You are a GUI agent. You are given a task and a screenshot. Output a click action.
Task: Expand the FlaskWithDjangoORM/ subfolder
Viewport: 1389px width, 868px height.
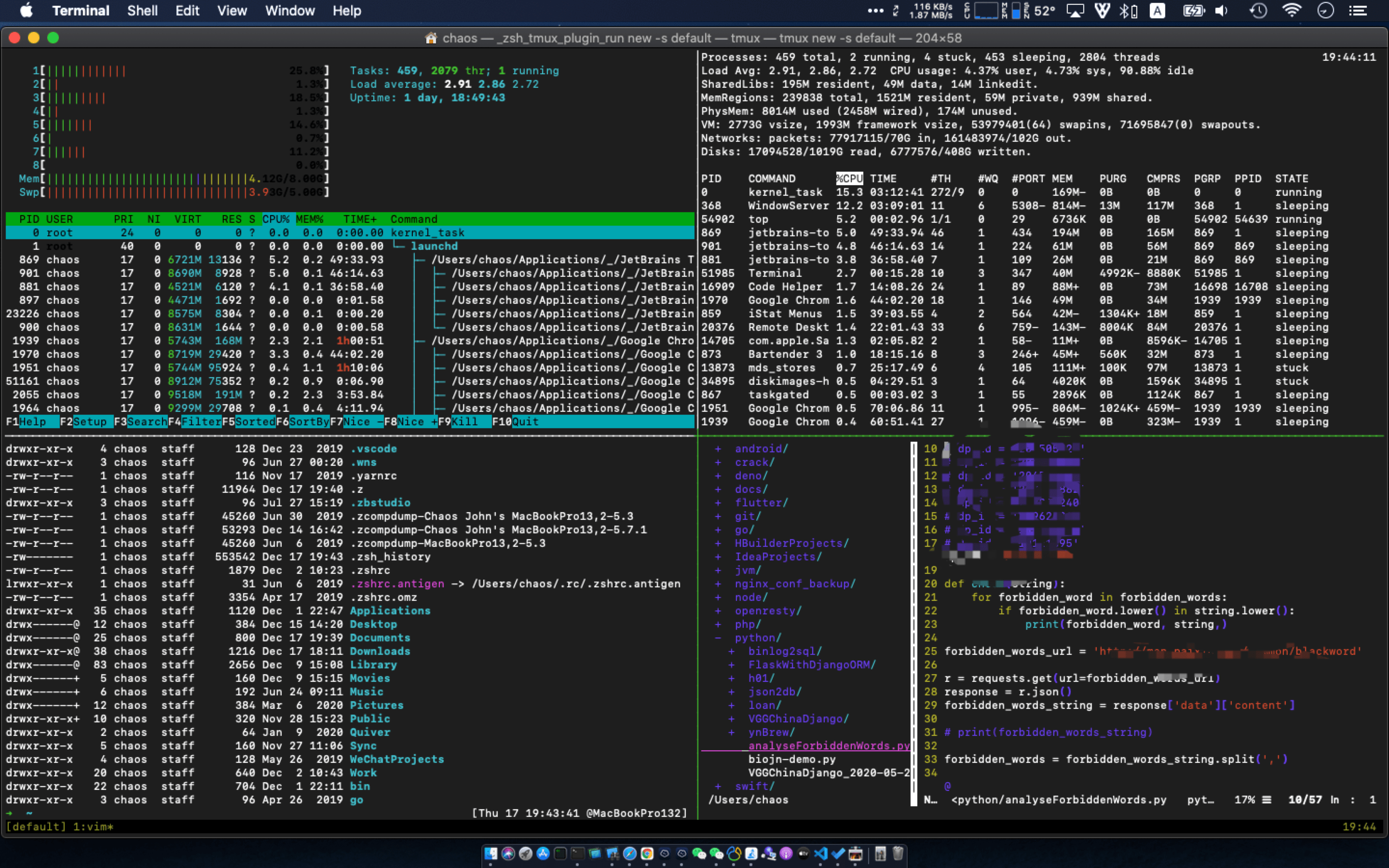812,664
